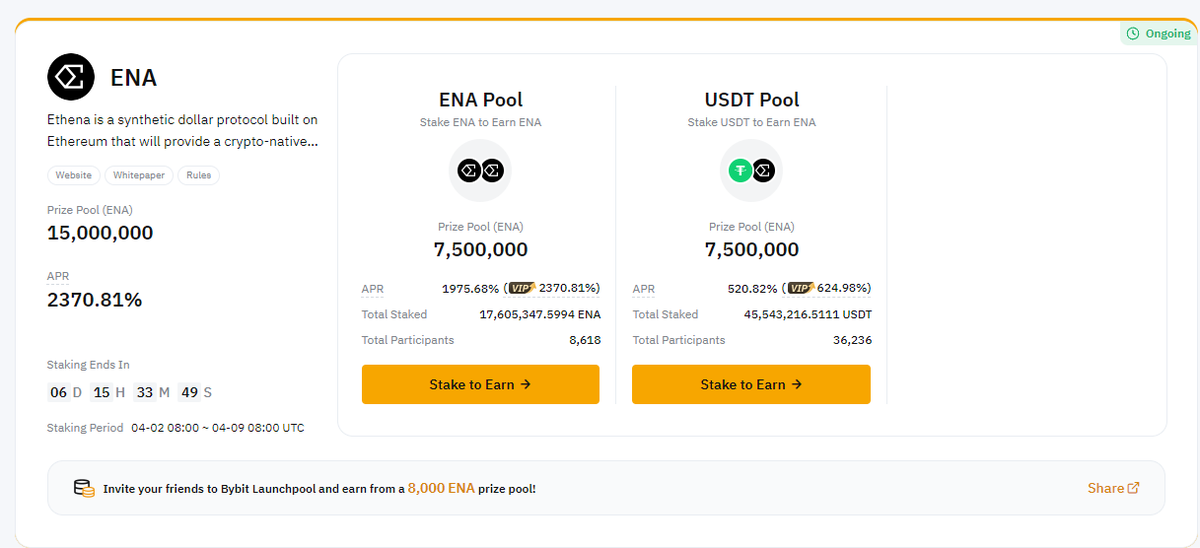Screen dimensions: 1200x548
Task: Click the 2370.81% APR value on the left
Action: point(95,299)
